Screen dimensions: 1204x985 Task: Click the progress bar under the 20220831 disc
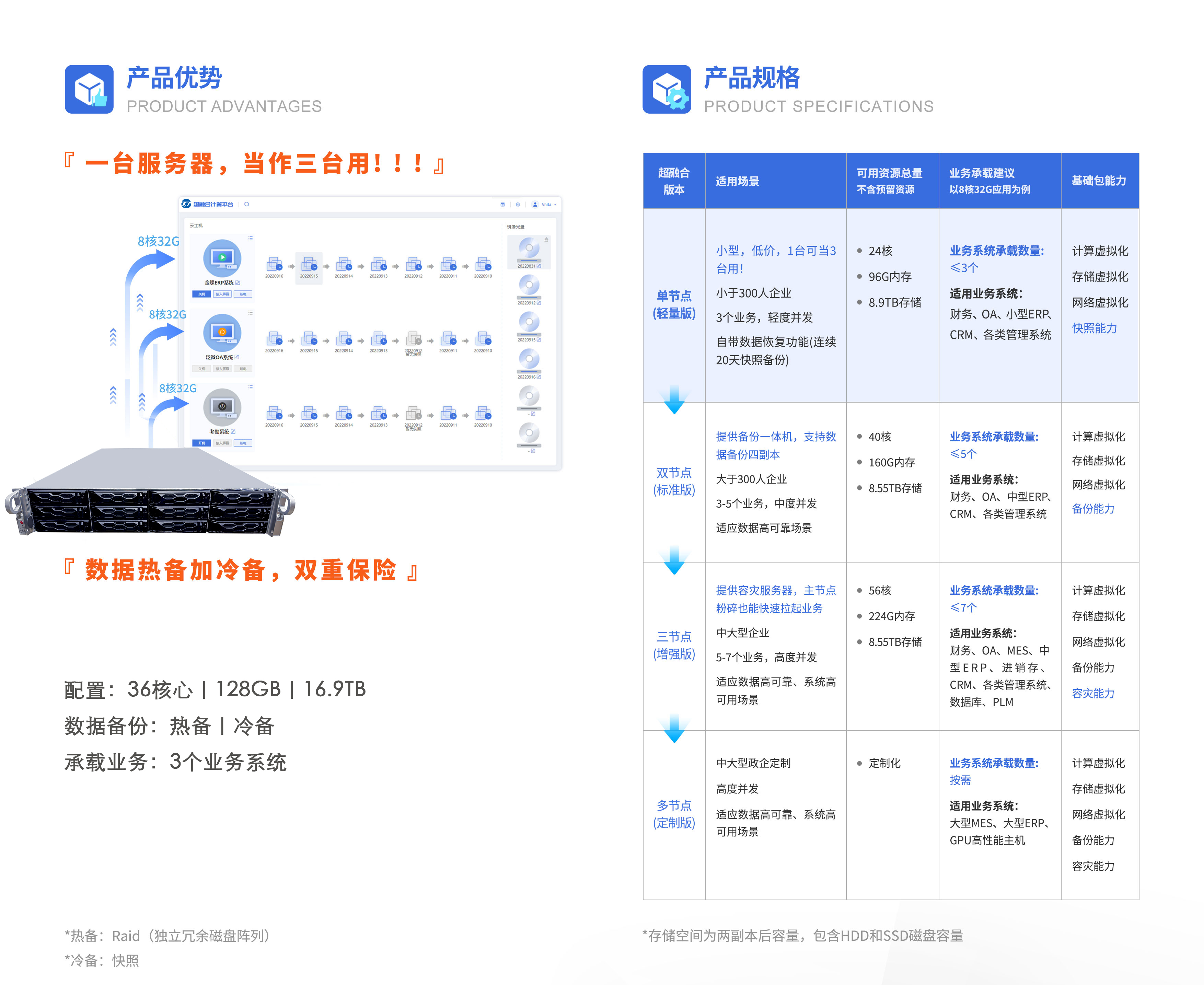coord(529,261)
